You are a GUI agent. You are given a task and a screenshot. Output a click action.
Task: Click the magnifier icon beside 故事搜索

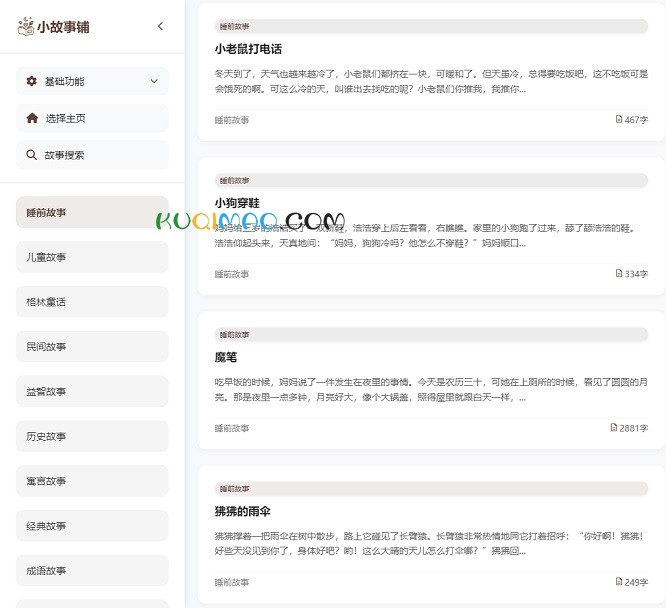coord(31,155)
